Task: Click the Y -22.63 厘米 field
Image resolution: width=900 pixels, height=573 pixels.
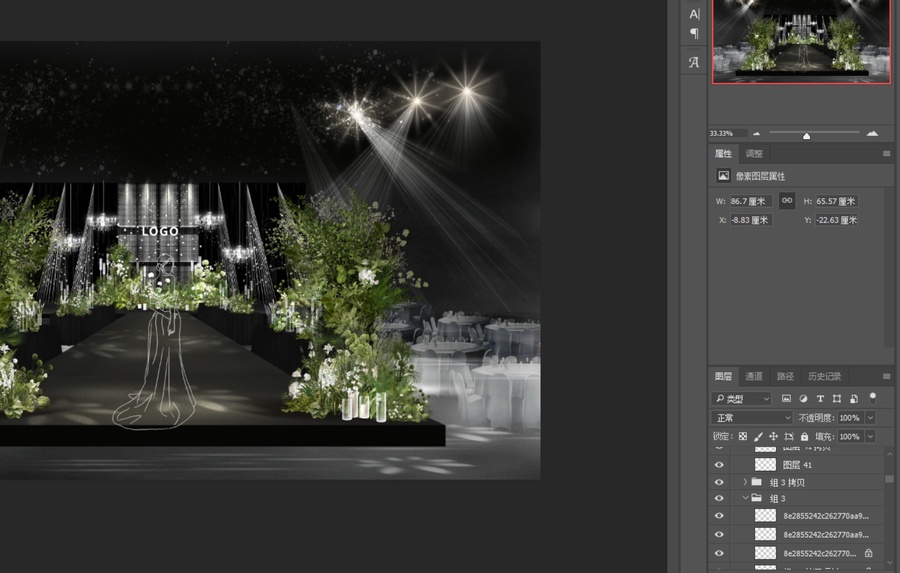Action: coord(836,220)
